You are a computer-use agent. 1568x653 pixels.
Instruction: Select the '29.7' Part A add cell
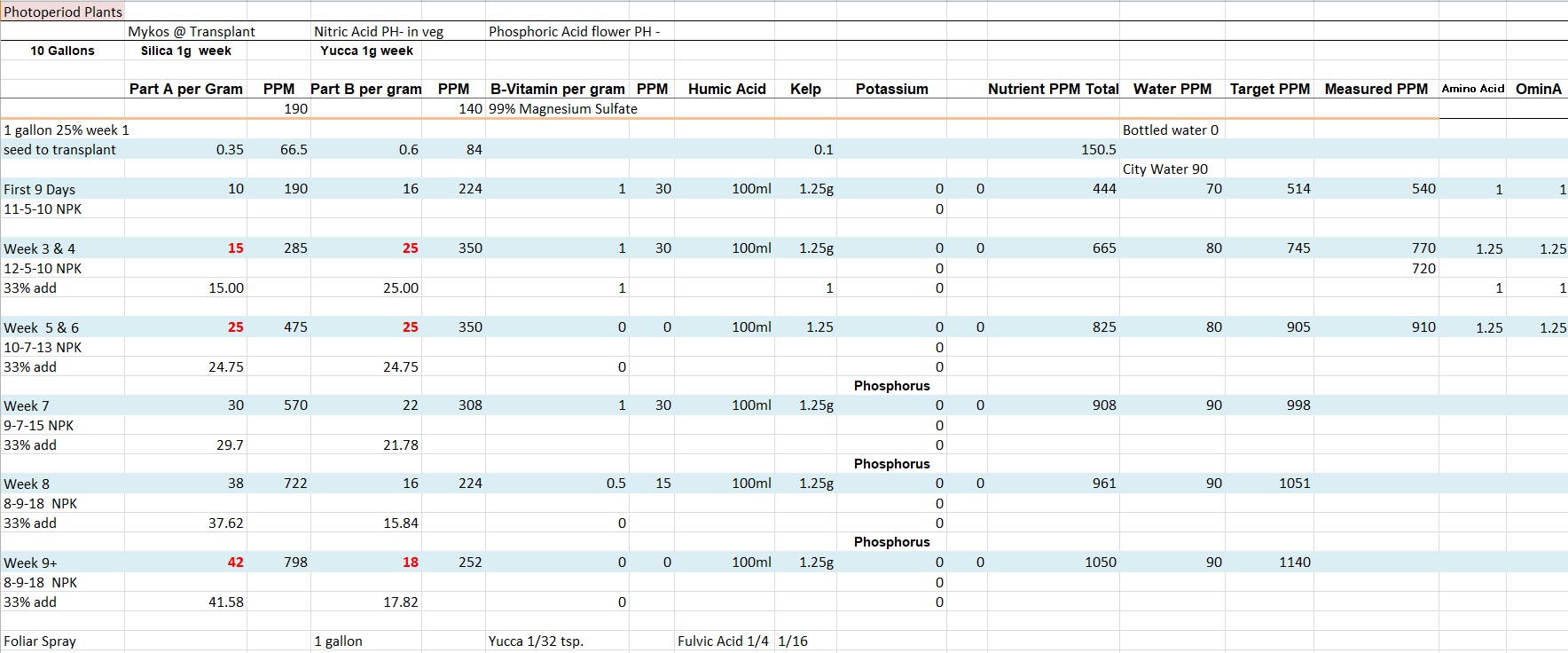(x=230, y=445)
